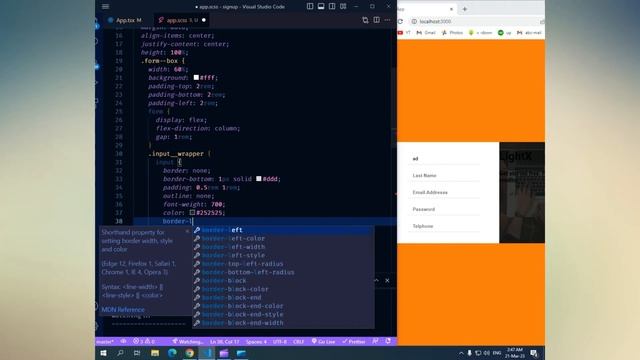Open a new browser tab
This screenshot has height=360, width=640.
464,9
